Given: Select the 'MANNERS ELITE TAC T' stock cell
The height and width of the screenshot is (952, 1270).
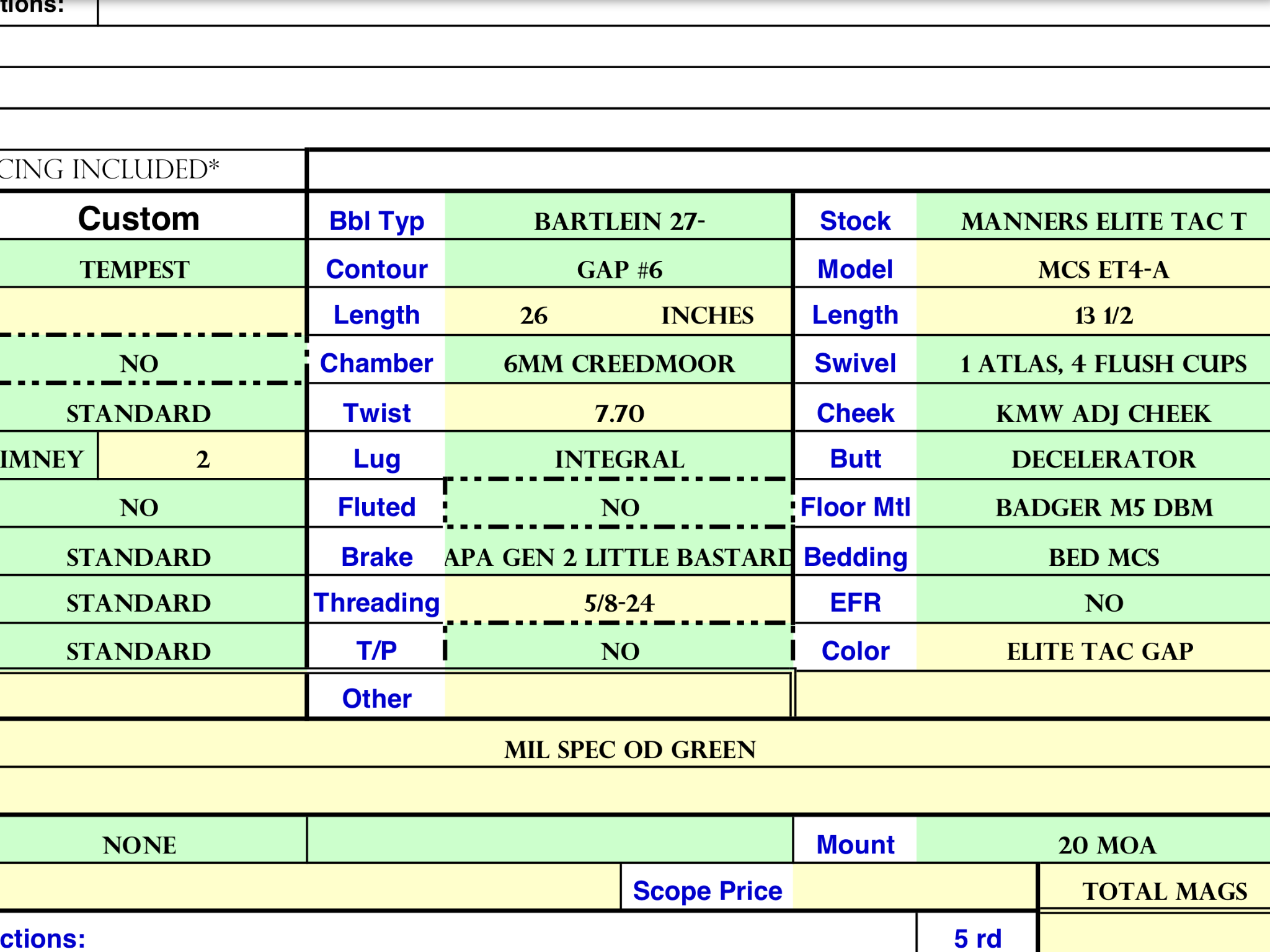Looking at the screenshot, I should point(1093,216).
